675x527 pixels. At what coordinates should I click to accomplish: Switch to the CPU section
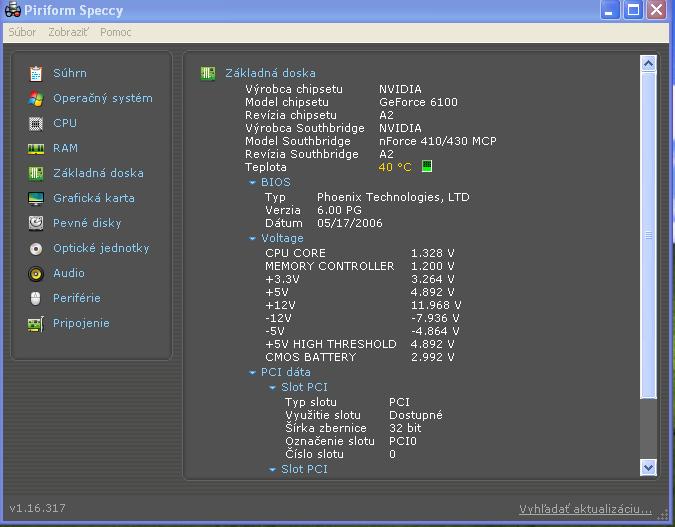click(65, 123)
